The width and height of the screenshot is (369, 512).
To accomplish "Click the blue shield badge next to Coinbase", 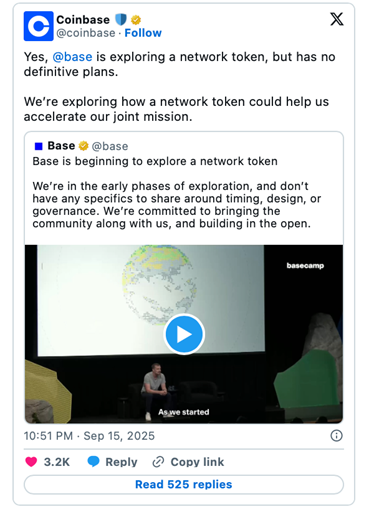I will (121, 20).
